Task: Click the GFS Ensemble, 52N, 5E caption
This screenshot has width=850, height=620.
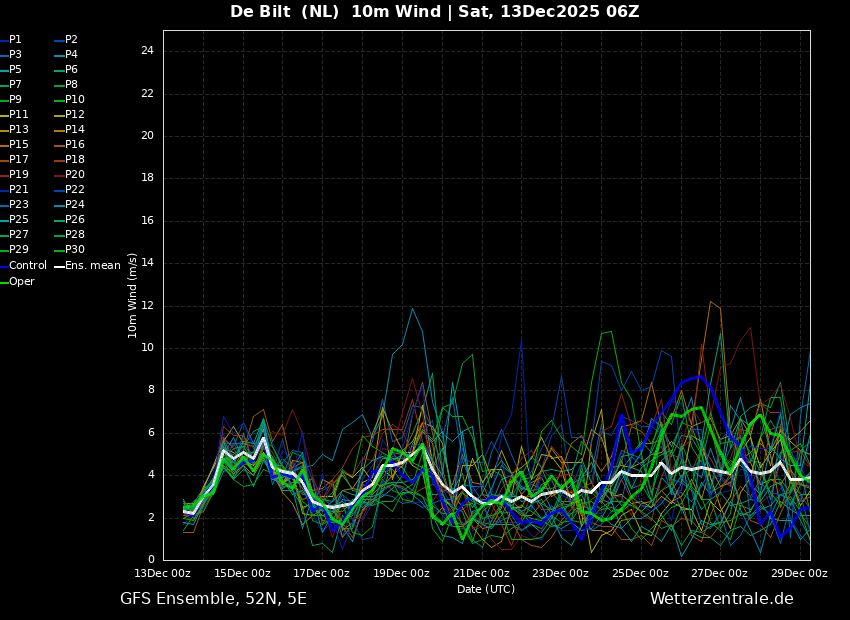Action: coord(213,599)
